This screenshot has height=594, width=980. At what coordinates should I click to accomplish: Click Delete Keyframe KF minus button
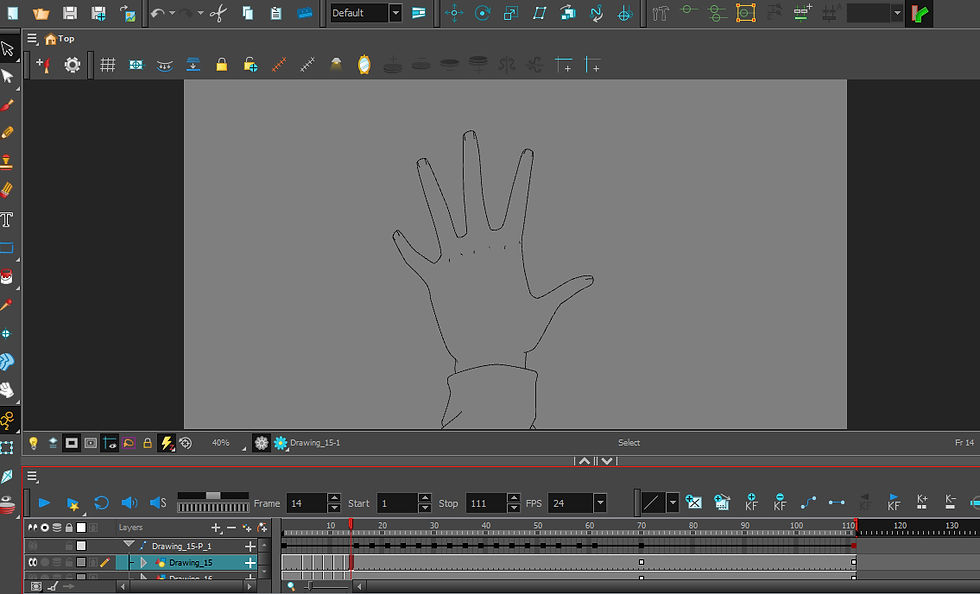pyautogui.click(x=779, y=502)
